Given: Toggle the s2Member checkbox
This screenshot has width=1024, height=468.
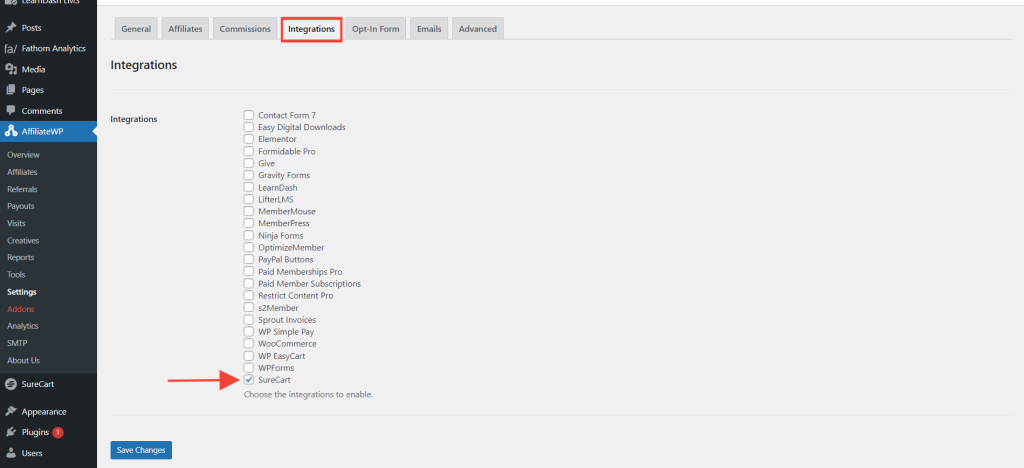Looking at the screenshot, I should coord(249,307).
